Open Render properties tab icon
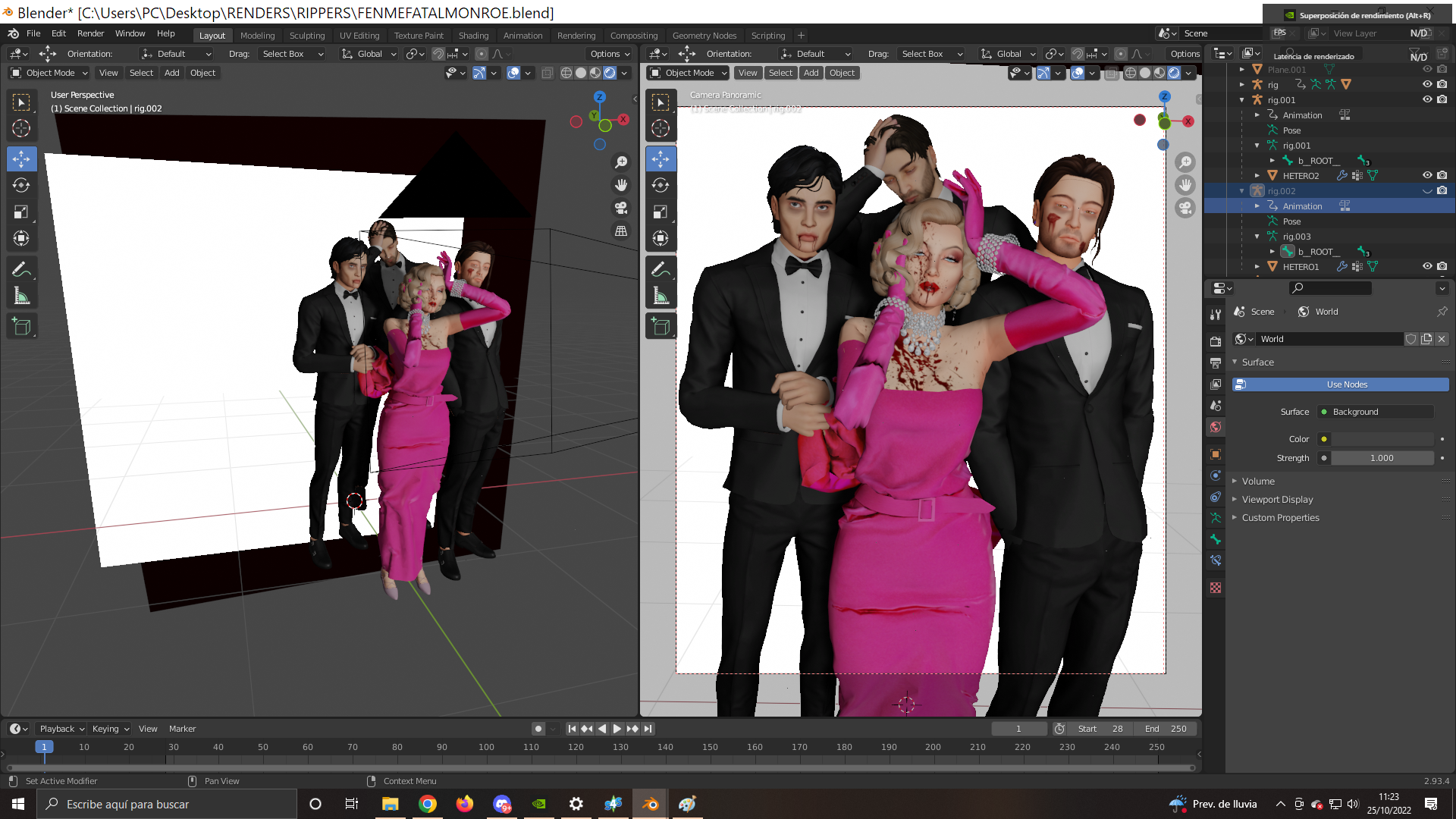 [1216, 341]
